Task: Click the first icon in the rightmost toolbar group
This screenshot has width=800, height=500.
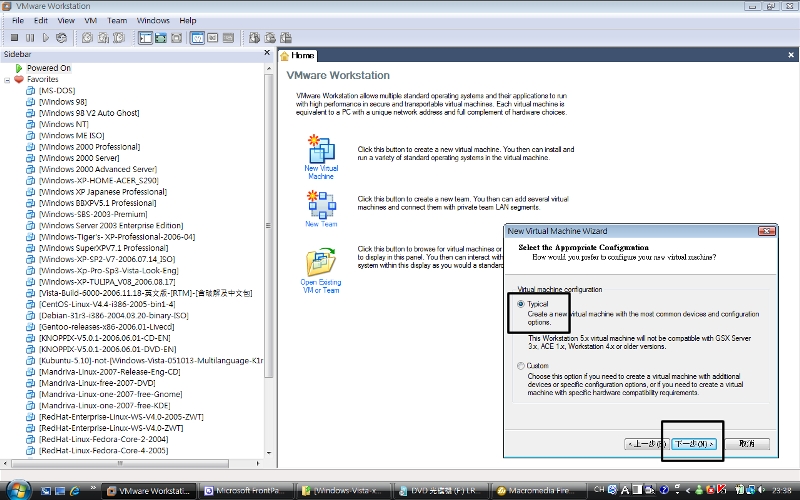Action: [254, 37]
